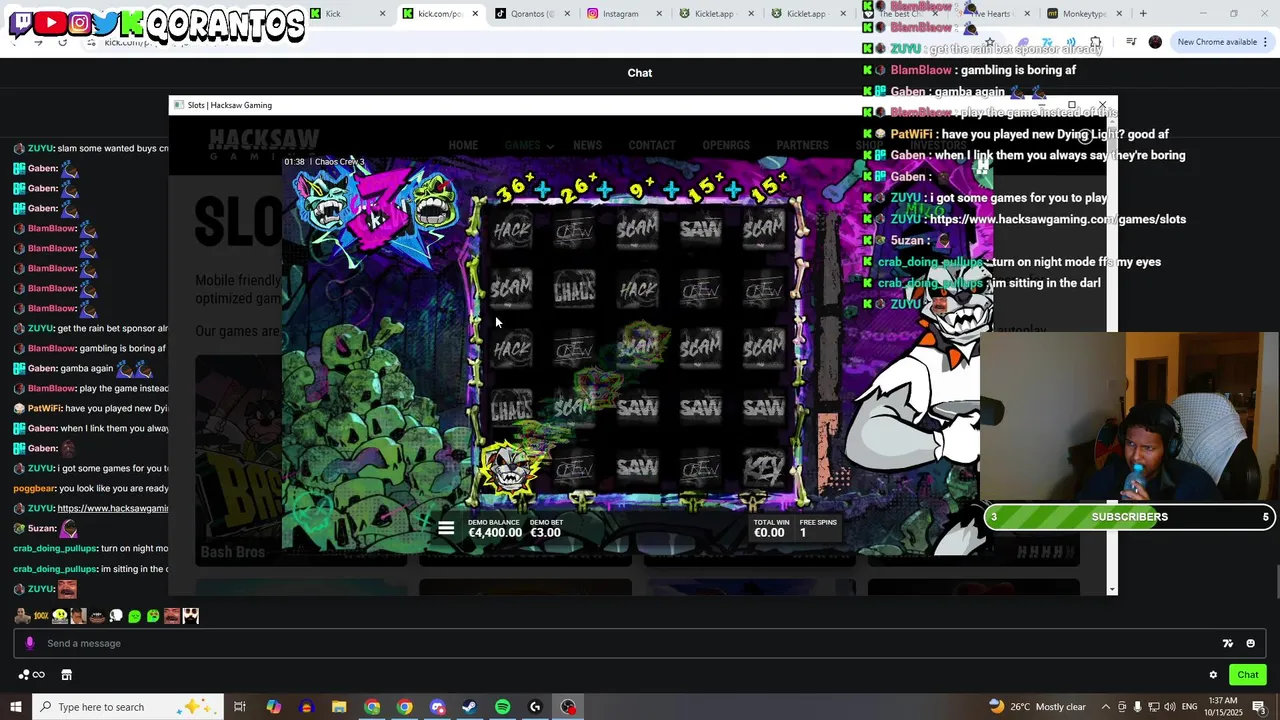The image size is (1280, 720).
Task: Open Steam from the taskbar
Action: (469, 707)
